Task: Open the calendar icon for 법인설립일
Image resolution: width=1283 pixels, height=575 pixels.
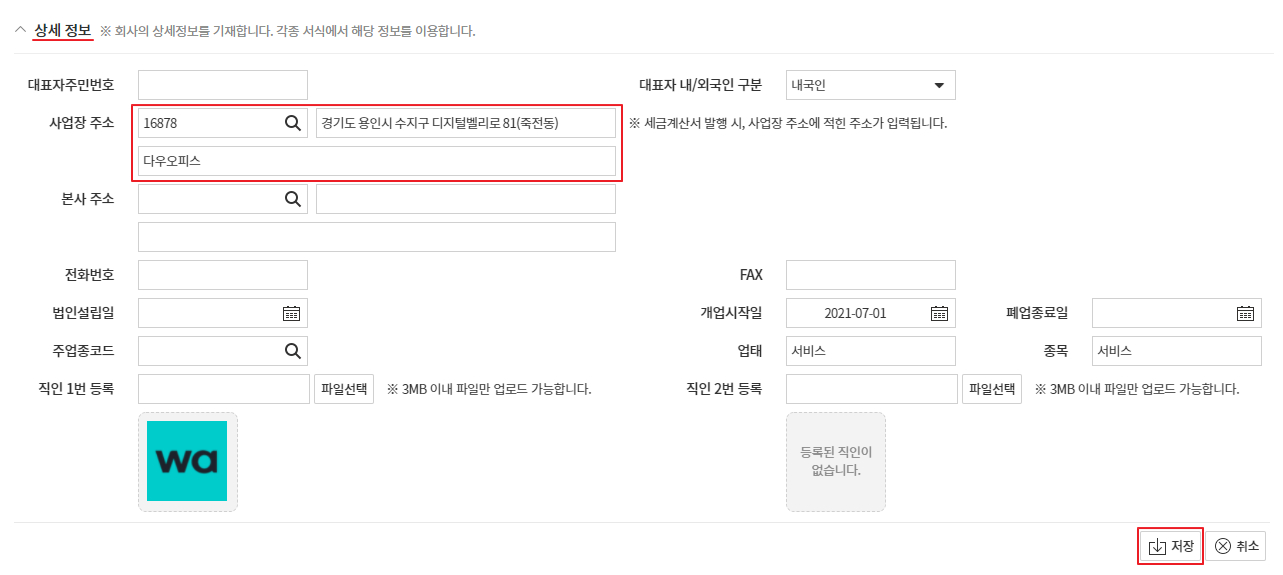Action: (x=291, y=313)
